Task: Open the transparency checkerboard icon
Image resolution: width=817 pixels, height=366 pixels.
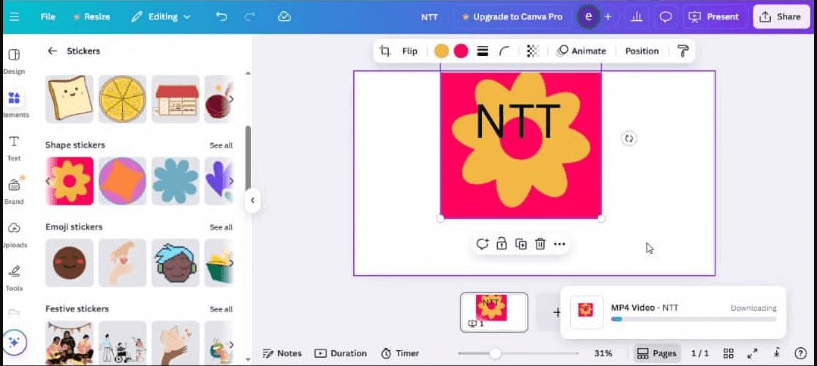Action: 532,51
